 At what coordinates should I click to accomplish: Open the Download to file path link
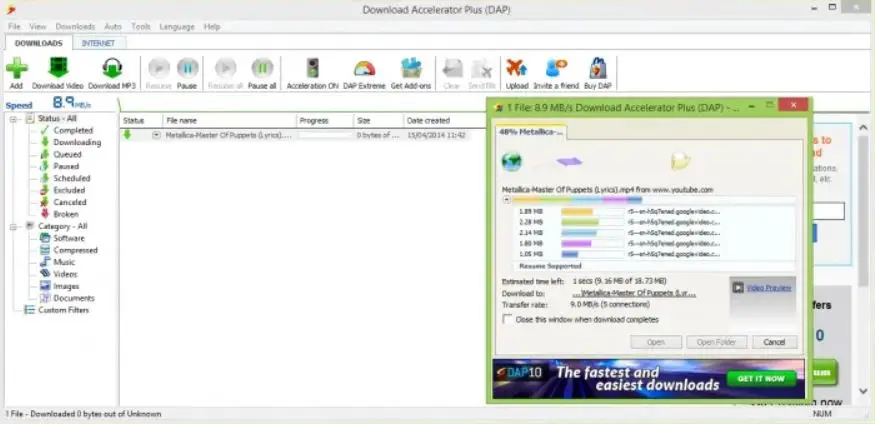tap(634, 293)
